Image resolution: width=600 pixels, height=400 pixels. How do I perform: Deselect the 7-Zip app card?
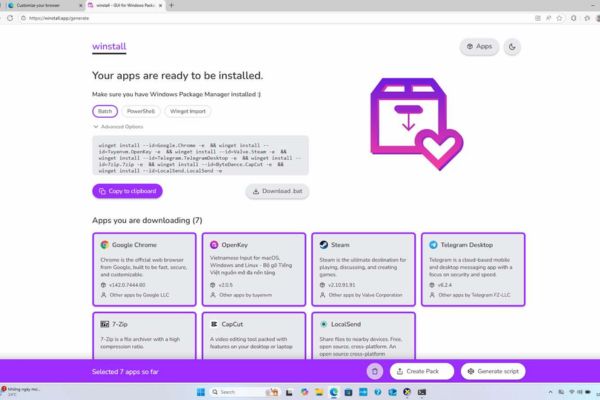(x=144, y=336)
